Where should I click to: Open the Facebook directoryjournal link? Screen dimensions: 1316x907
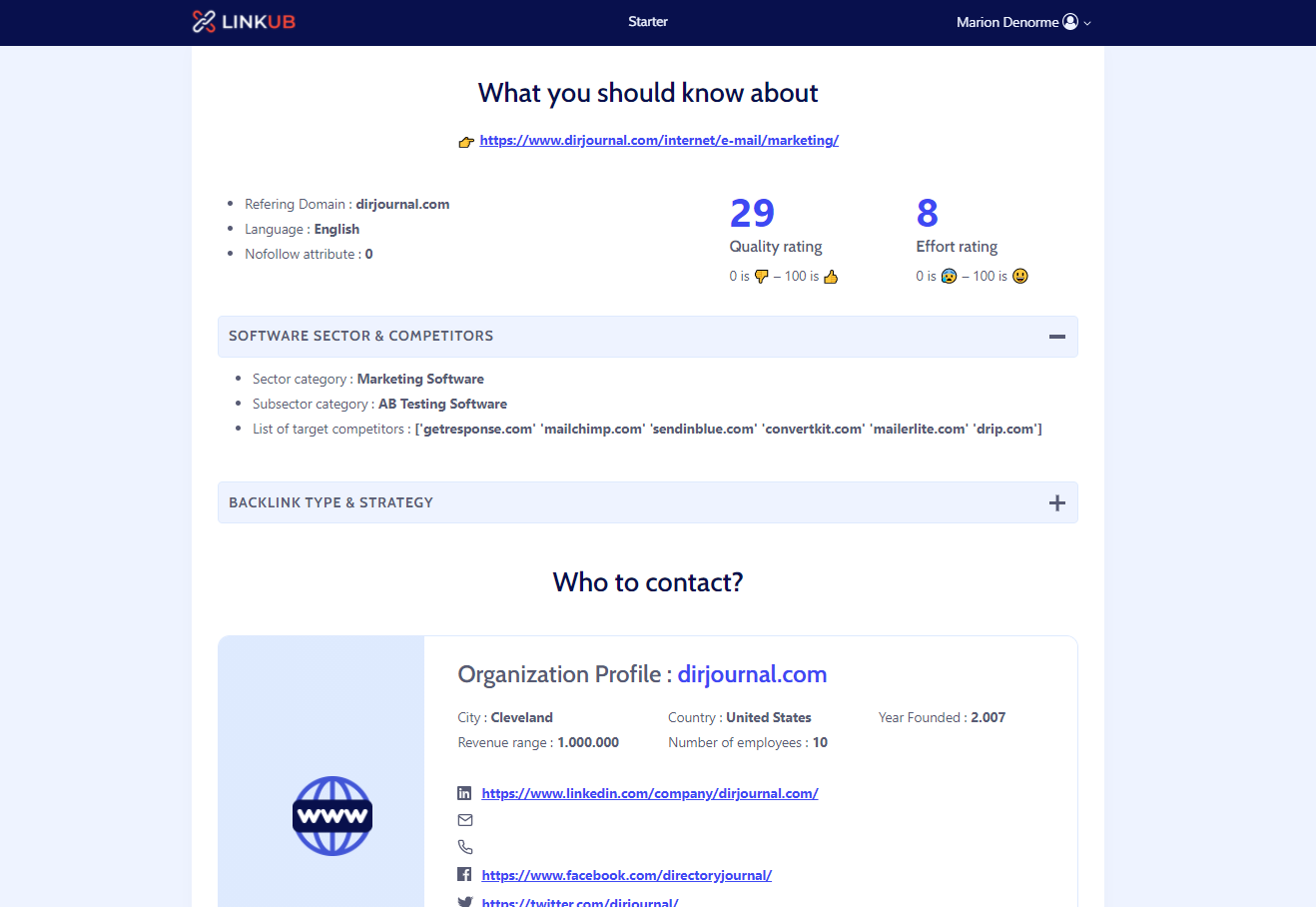tap(627, 875)
